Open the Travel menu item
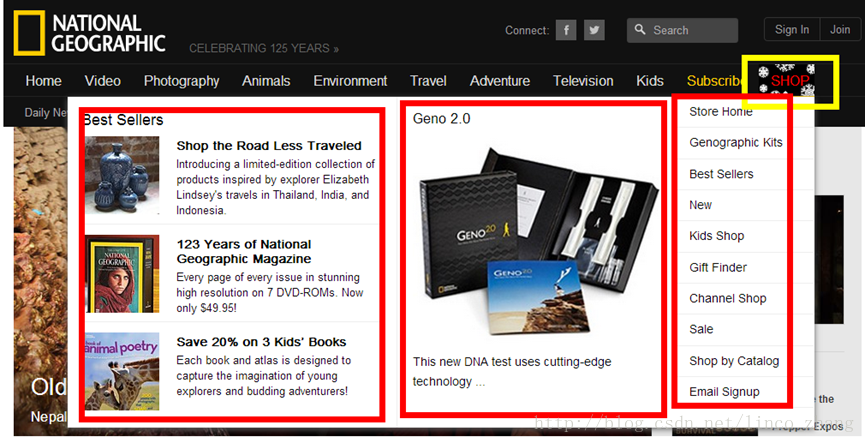Screen dimensions: 865x443 coord(428,81)
